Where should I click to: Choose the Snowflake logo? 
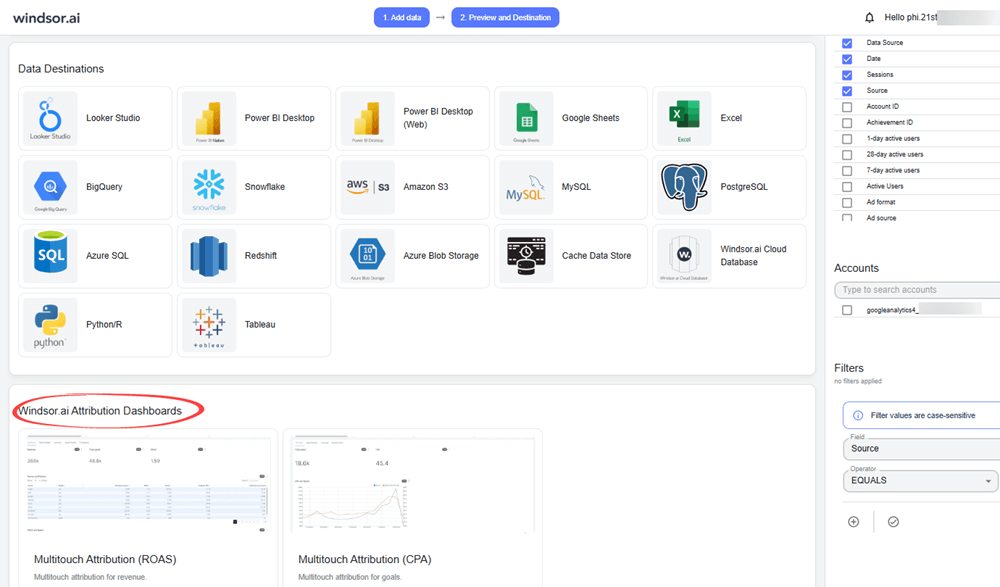click(209, 187)
